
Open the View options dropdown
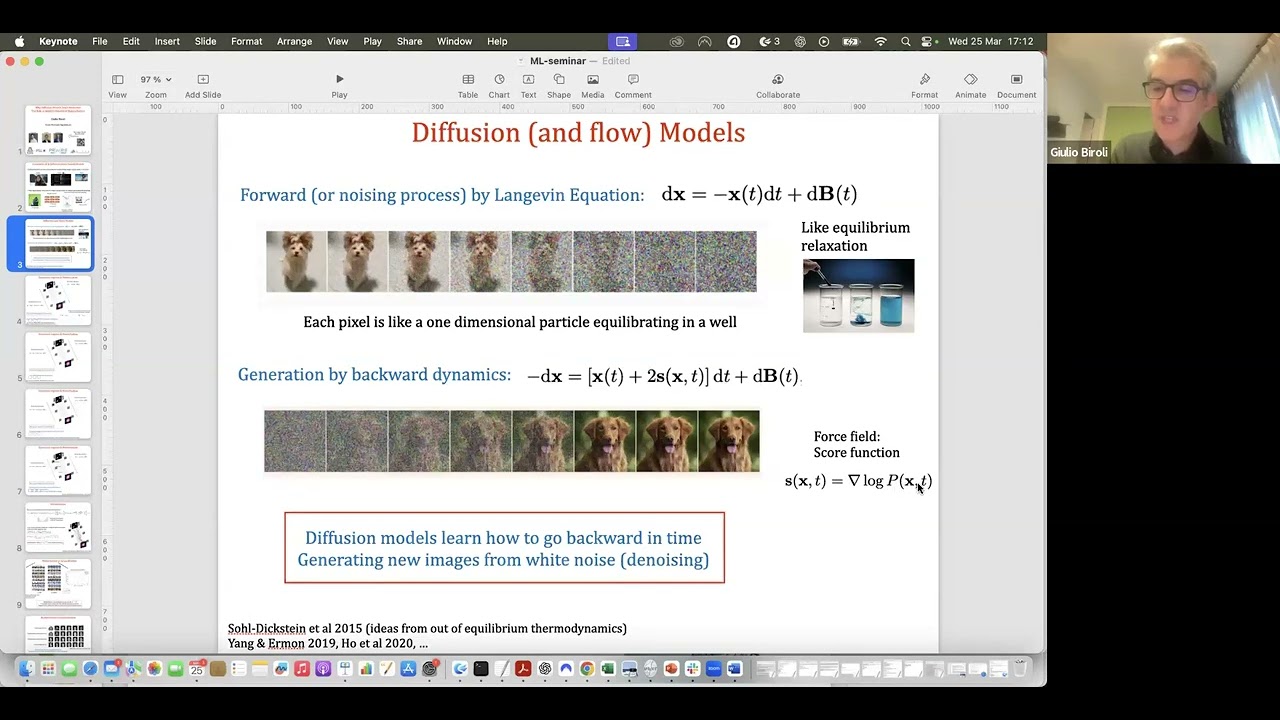tap(117, 80)
